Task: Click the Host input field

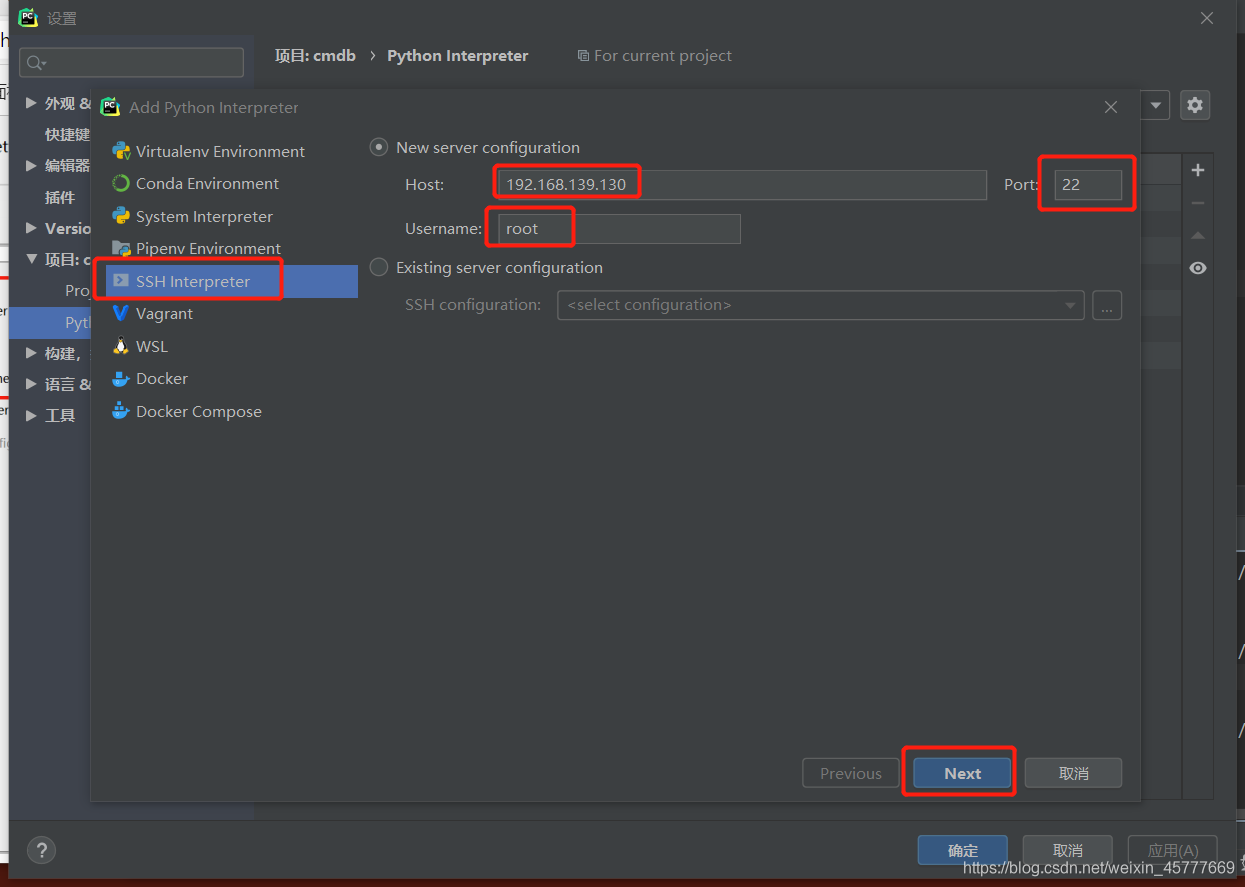Action: (x=741, y=185)
